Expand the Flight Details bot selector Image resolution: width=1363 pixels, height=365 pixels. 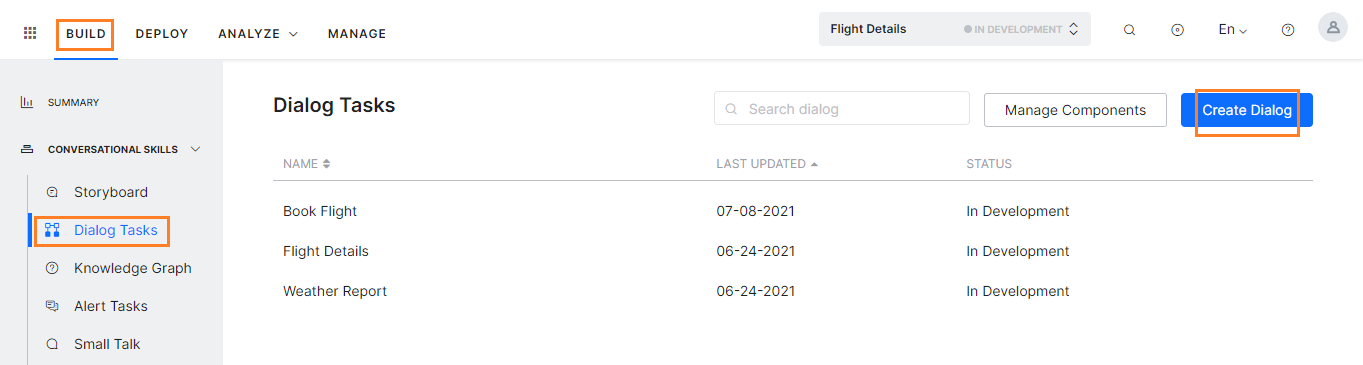(954, 29)
